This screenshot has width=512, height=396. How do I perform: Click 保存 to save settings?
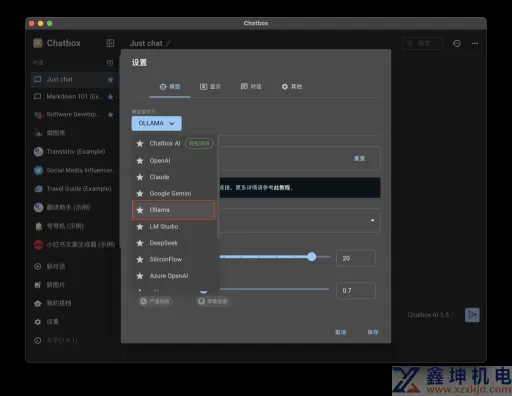(373, 332)
